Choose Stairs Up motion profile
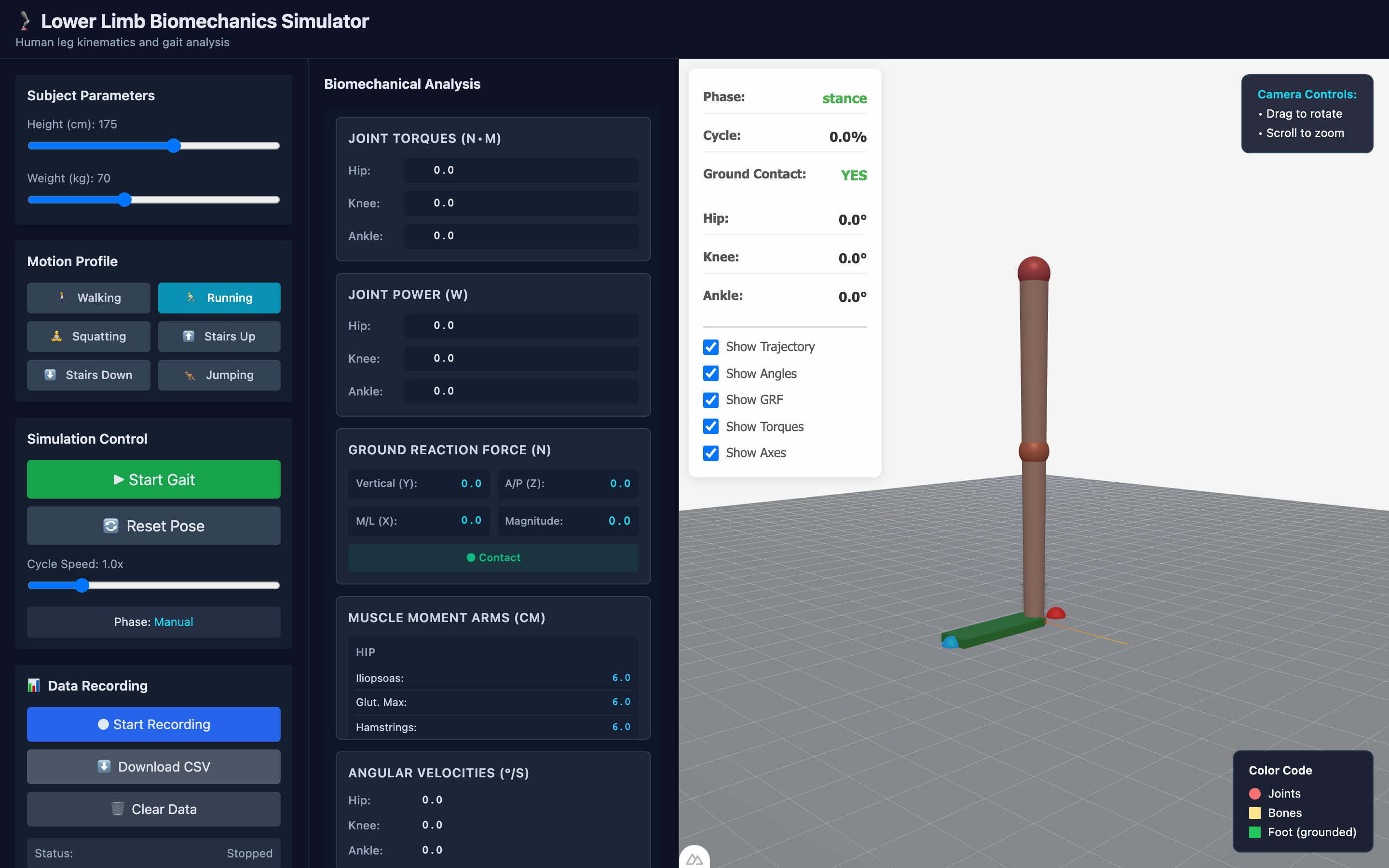This screenshot has width=1389, height=868. click(x=219, y=336)
